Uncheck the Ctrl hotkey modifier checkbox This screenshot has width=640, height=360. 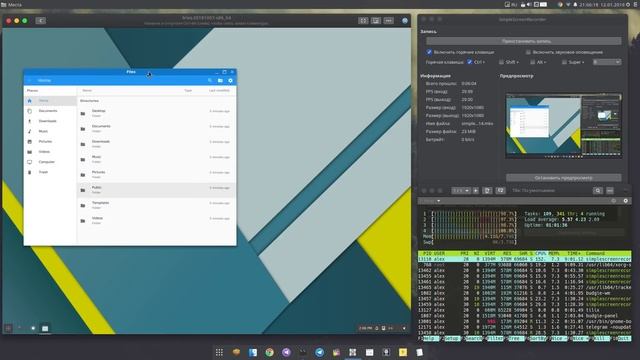tap(469, 62)
